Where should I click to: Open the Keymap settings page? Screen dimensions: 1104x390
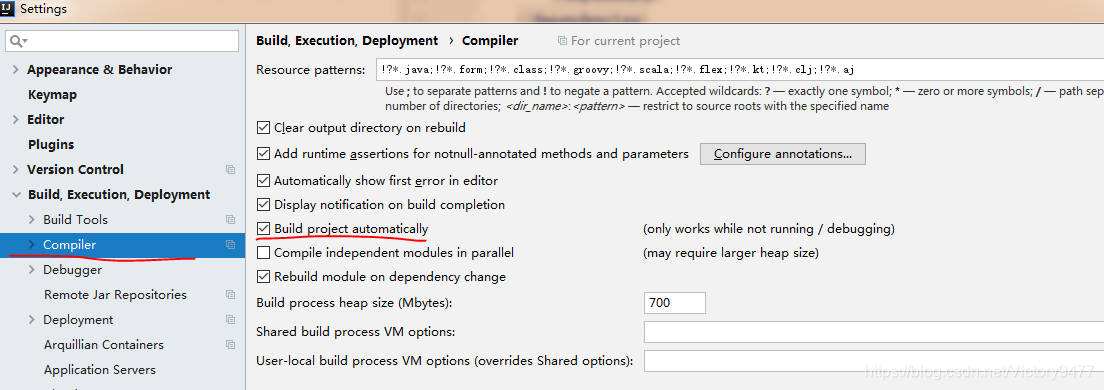(52, 94)
